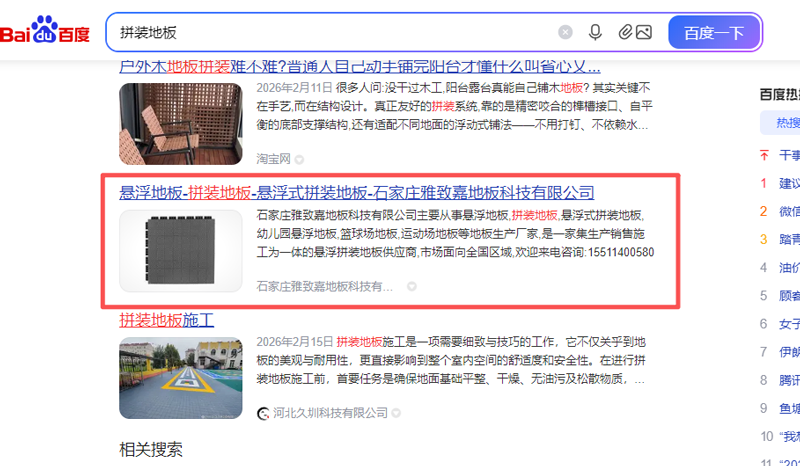
Task: Click 河北久圳科技有限公司 source logo icon
Action: pyautogui.click(x=263, y=413)
